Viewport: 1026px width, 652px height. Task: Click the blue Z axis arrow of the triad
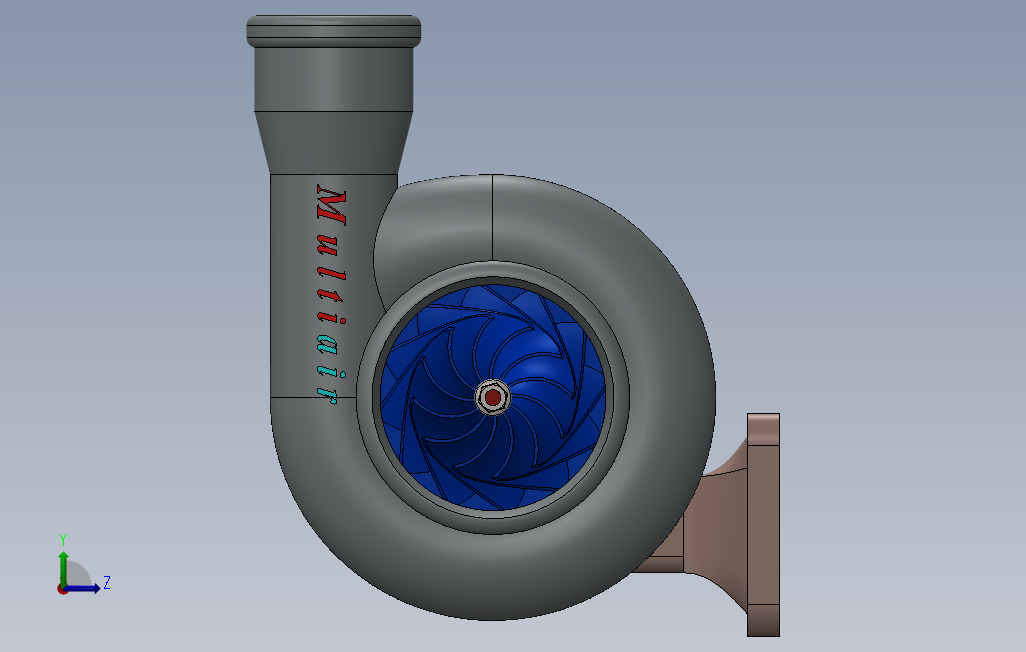pos(84,589)
